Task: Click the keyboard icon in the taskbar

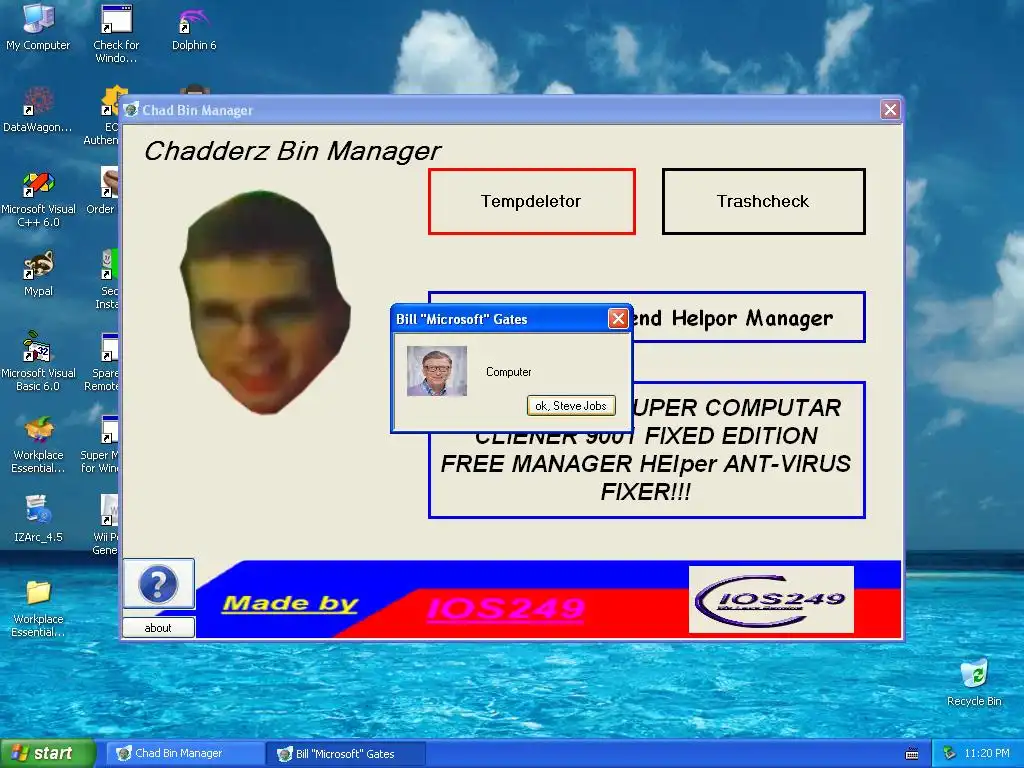Action: pos(912,754)
